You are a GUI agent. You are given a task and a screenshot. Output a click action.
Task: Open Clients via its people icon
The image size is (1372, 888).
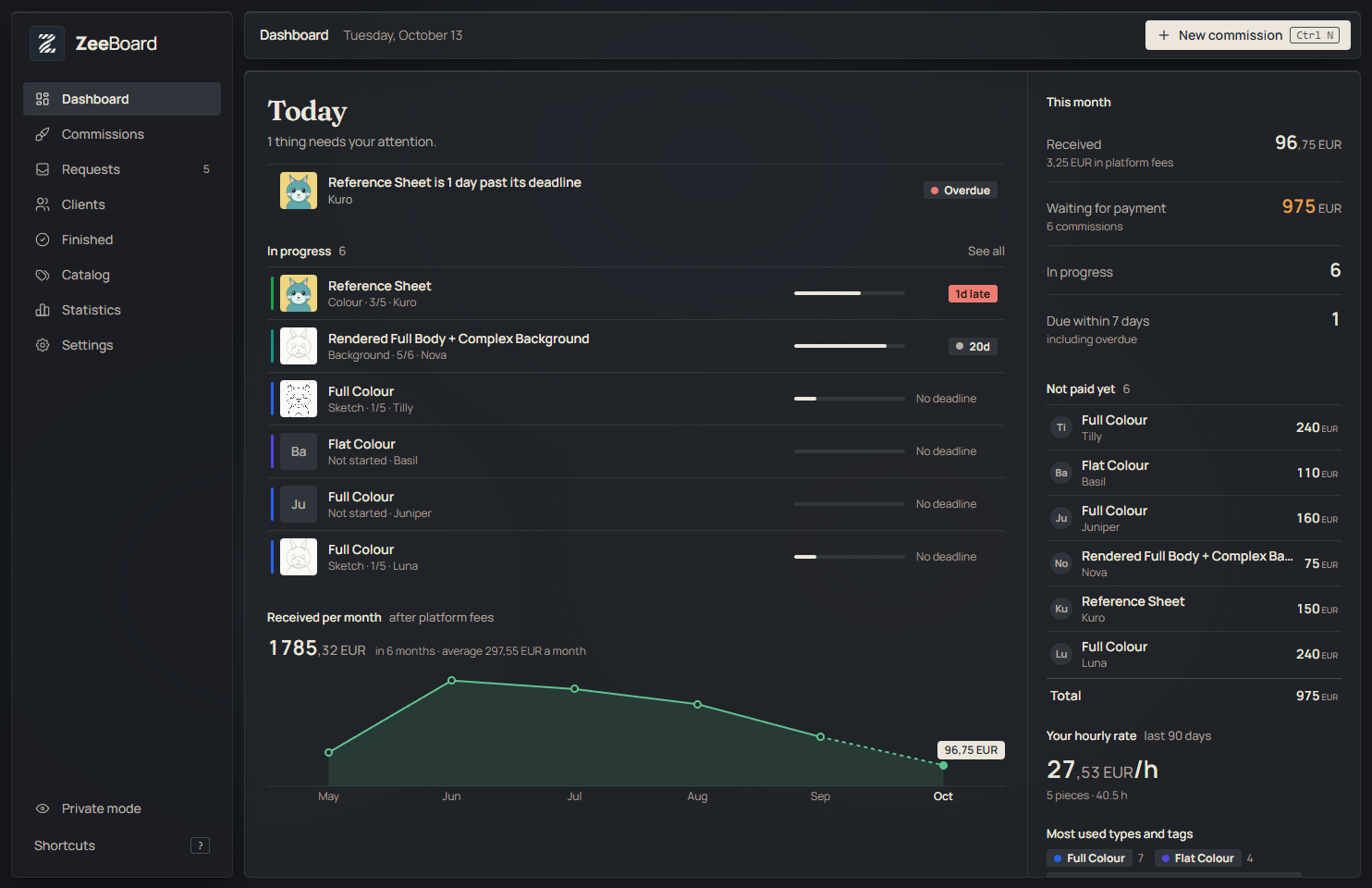point(43,204)
